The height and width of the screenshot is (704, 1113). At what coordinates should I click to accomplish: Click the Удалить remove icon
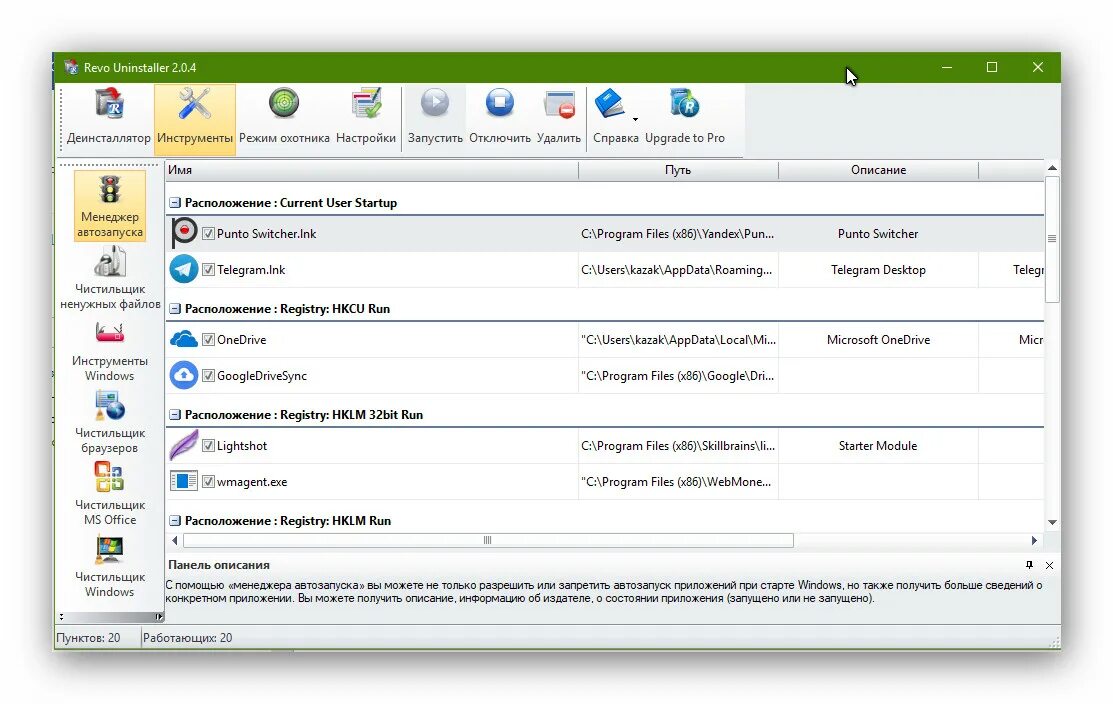point(559,104)
